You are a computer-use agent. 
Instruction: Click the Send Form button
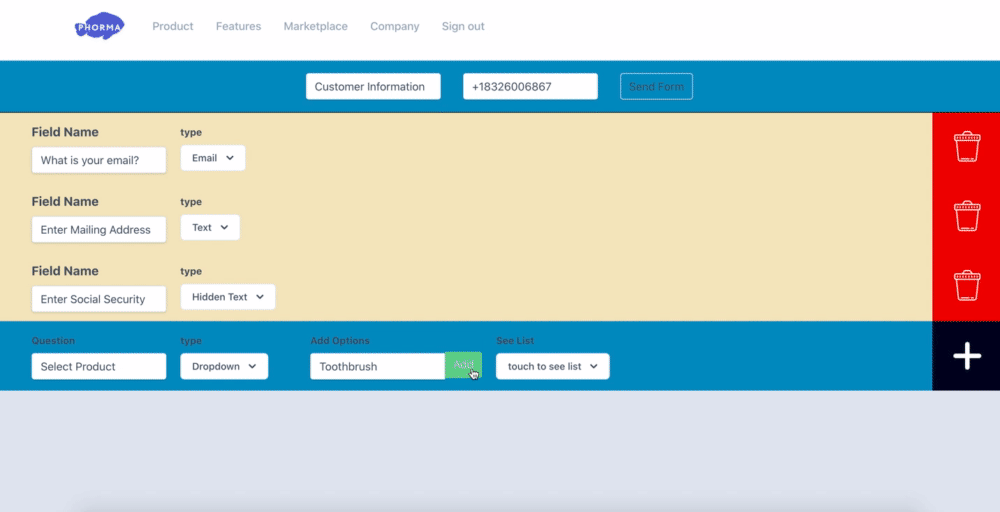tap(656, 87)
